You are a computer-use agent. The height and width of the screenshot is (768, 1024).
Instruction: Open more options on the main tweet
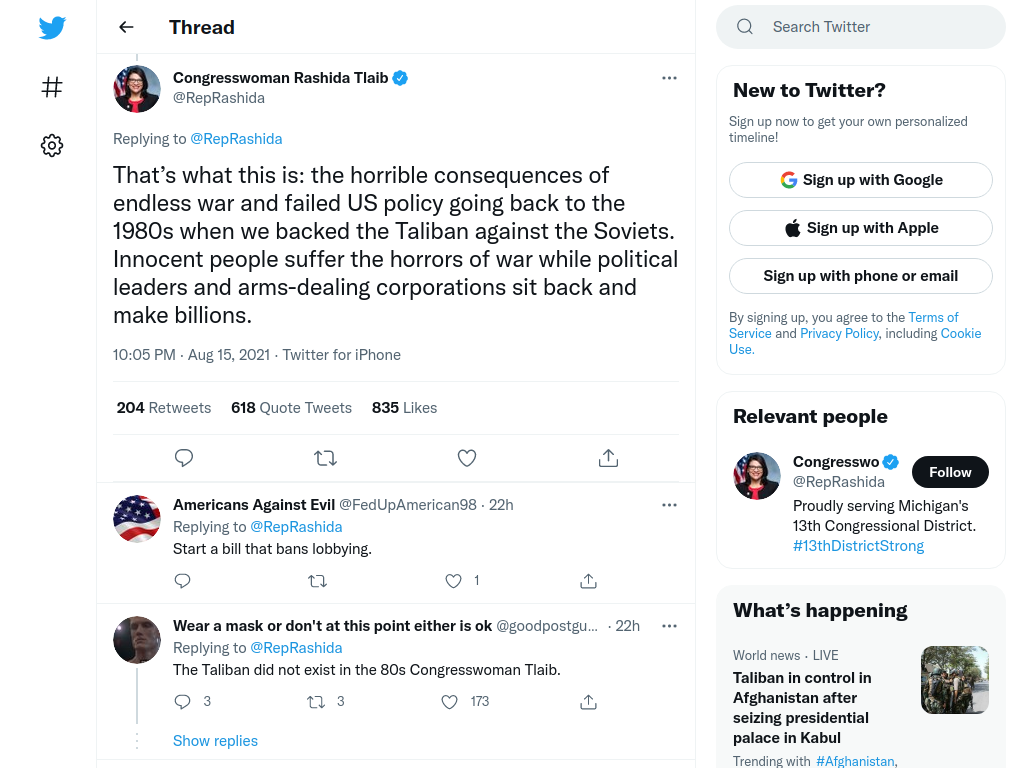(669, 78)
